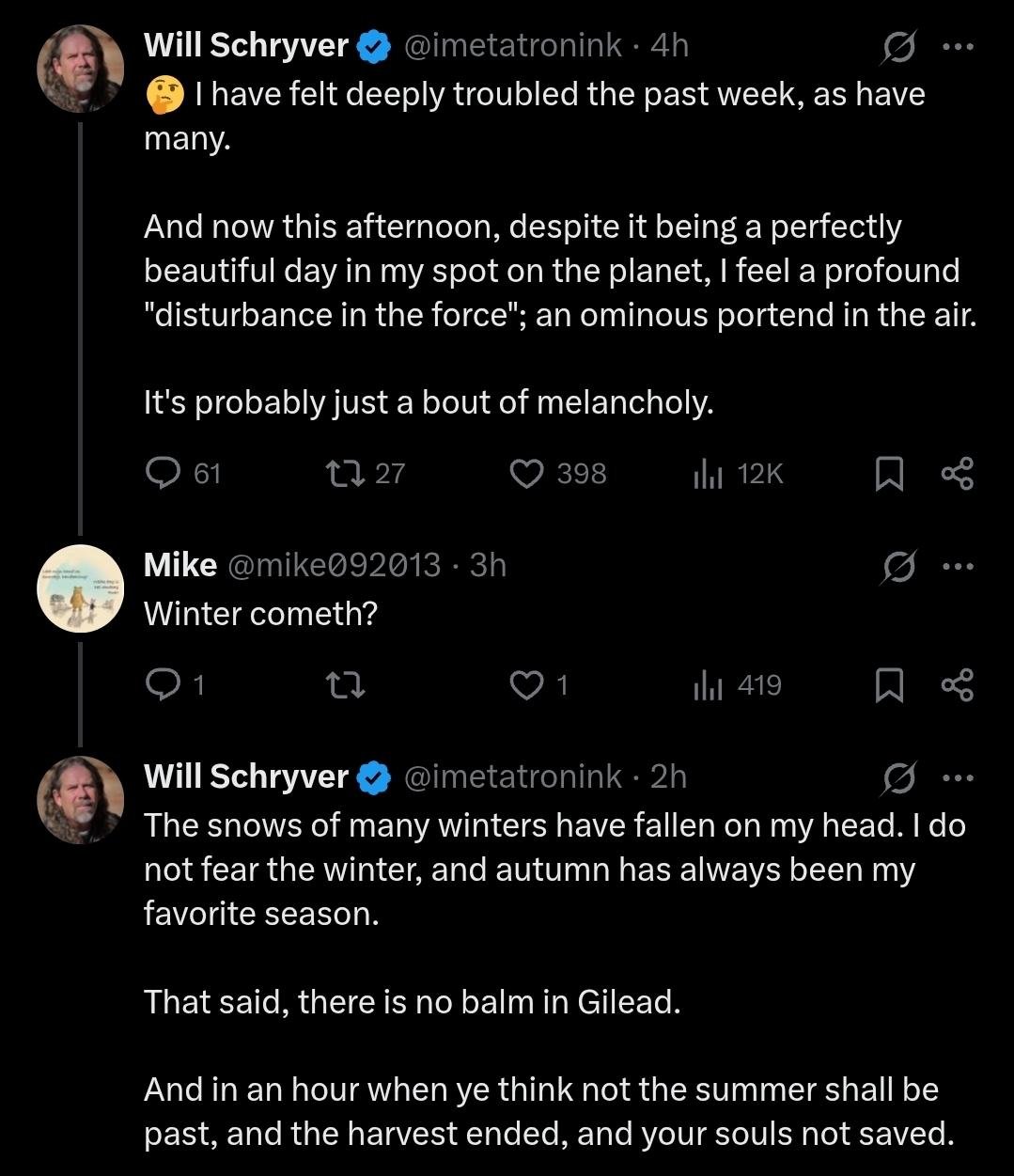Open Grok icon on first tweet
The height and width of the screenshot is (1176, 1014).
896,47
